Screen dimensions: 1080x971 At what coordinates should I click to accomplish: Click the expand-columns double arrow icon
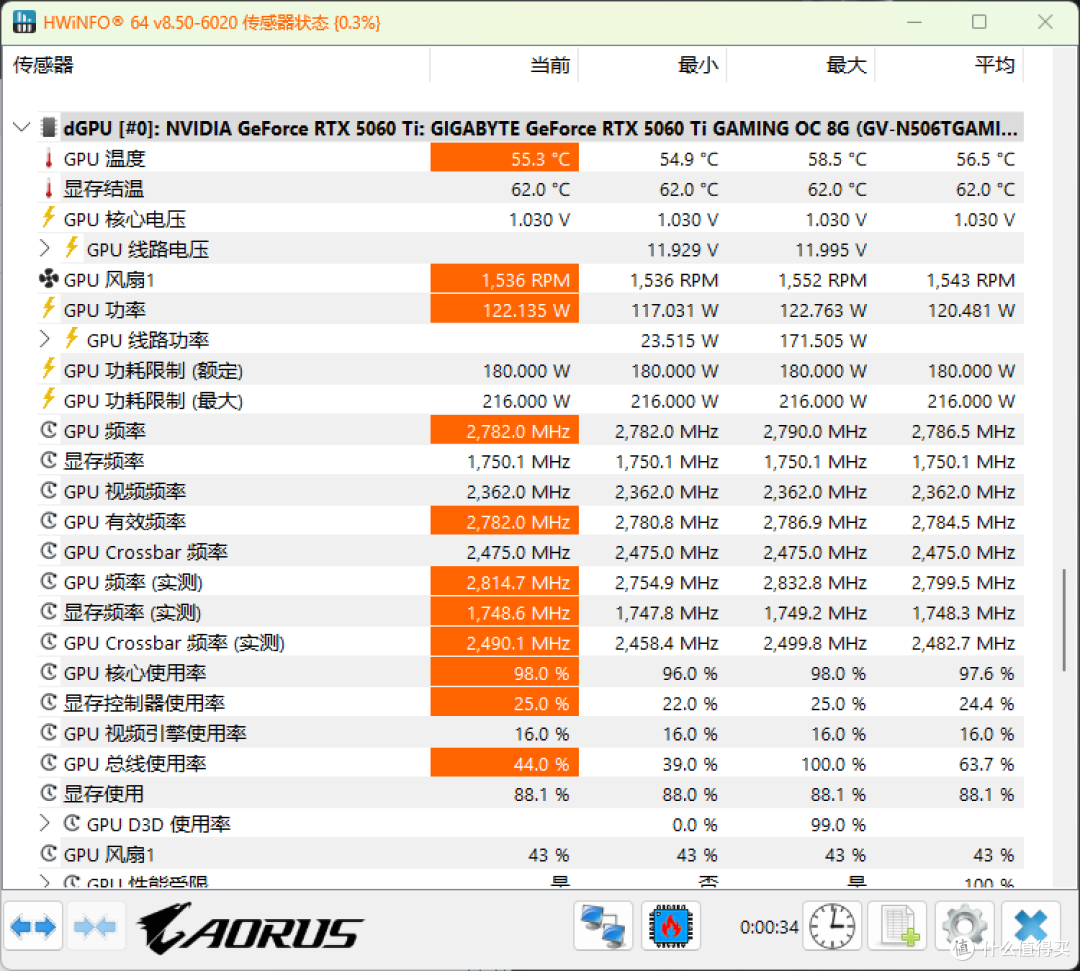coord(33,927)
